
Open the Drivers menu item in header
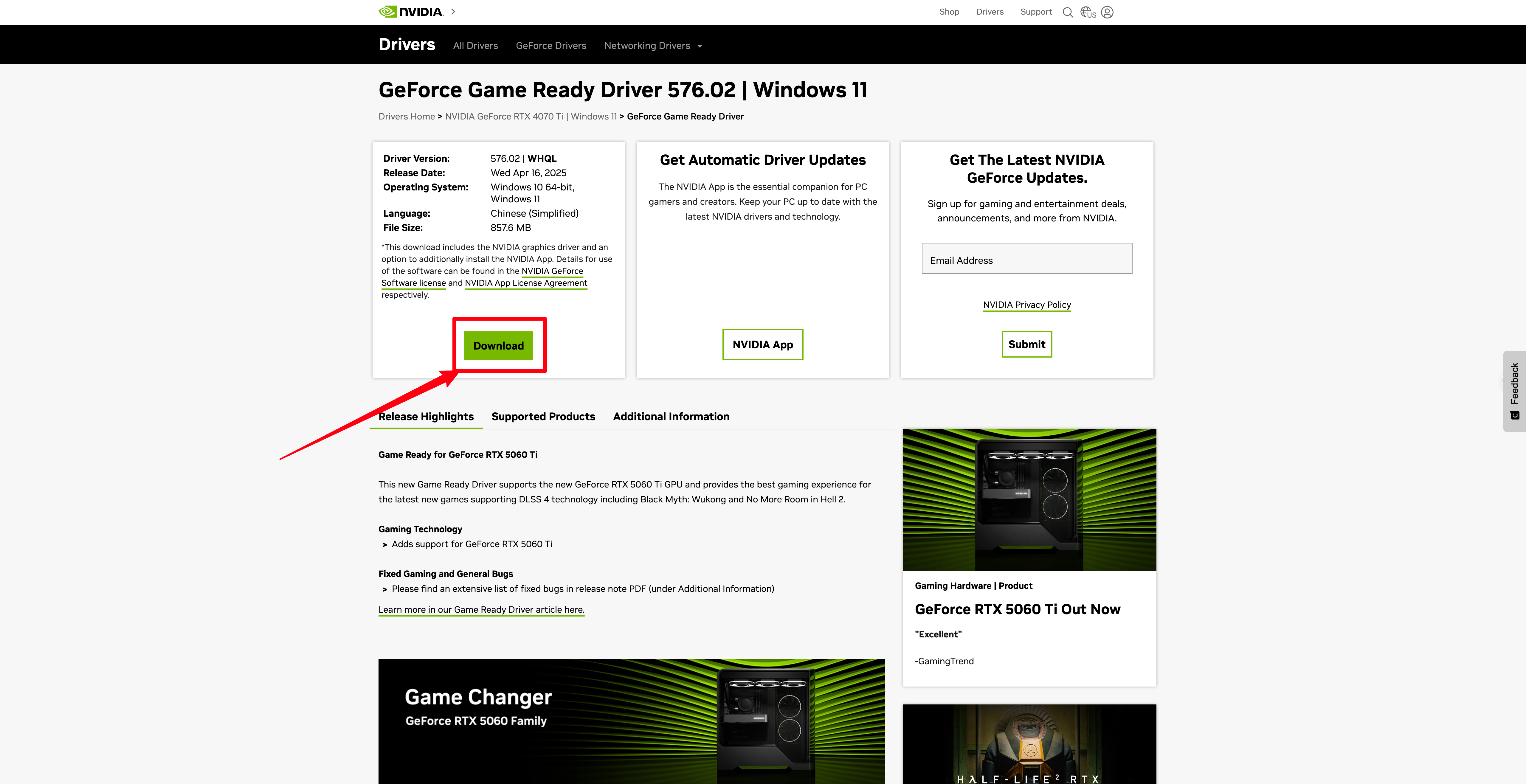(x=990, y=12)
